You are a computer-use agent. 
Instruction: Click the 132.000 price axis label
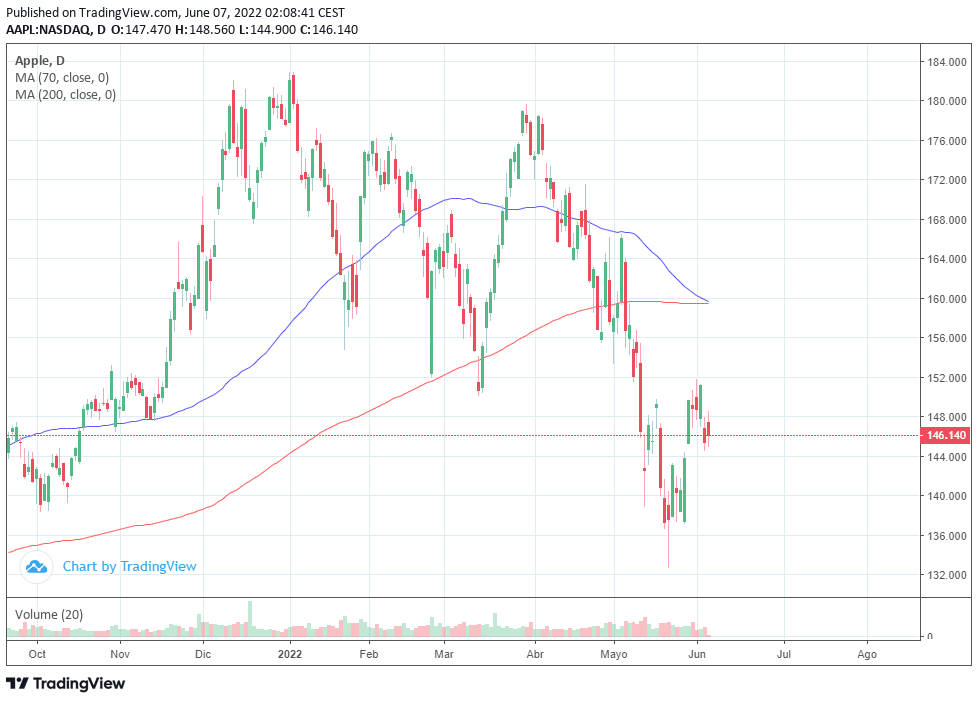point(947,575)
